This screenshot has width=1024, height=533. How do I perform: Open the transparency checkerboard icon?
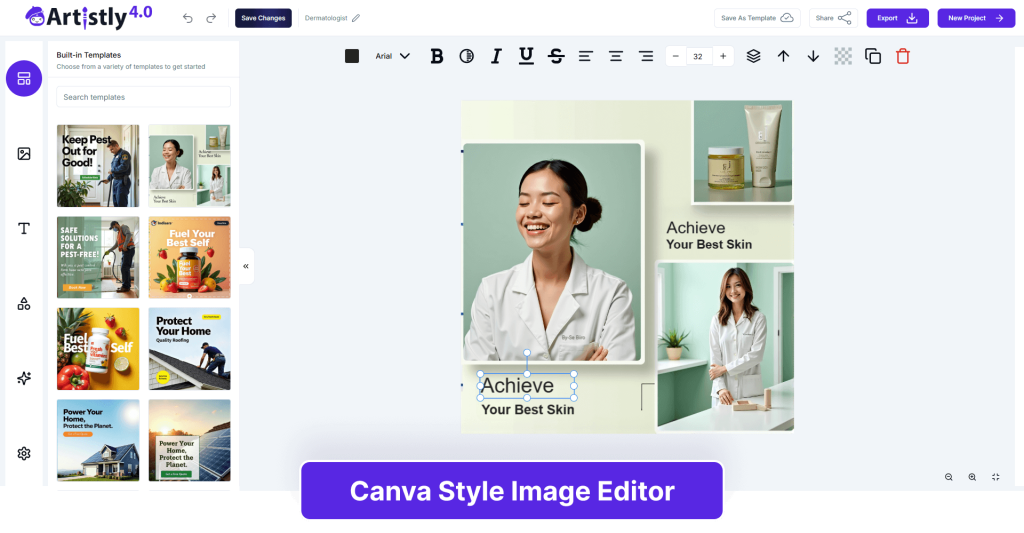(843, 56)
